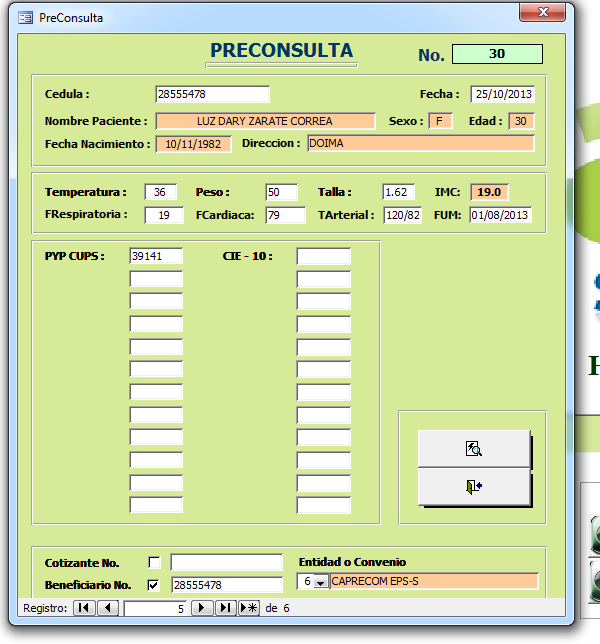The width and height of the screenshot is (600, 644).
Task: Click the TArterial field showing 120/82
Action: point(402,215)
